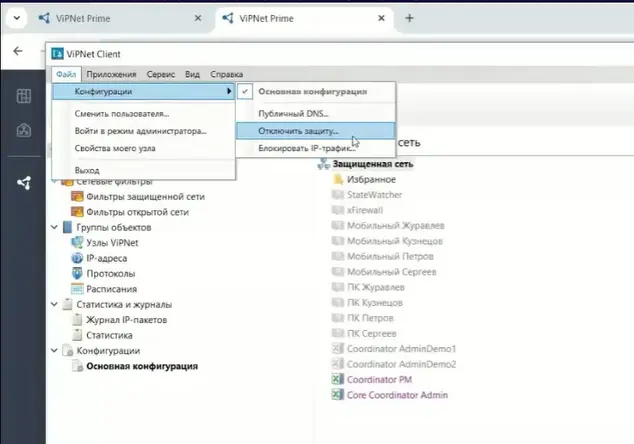Toggle the checked Основная конфигурация submenu item
Image resolution: width=634 pixels, height=444 pixels.
[316, 91]
